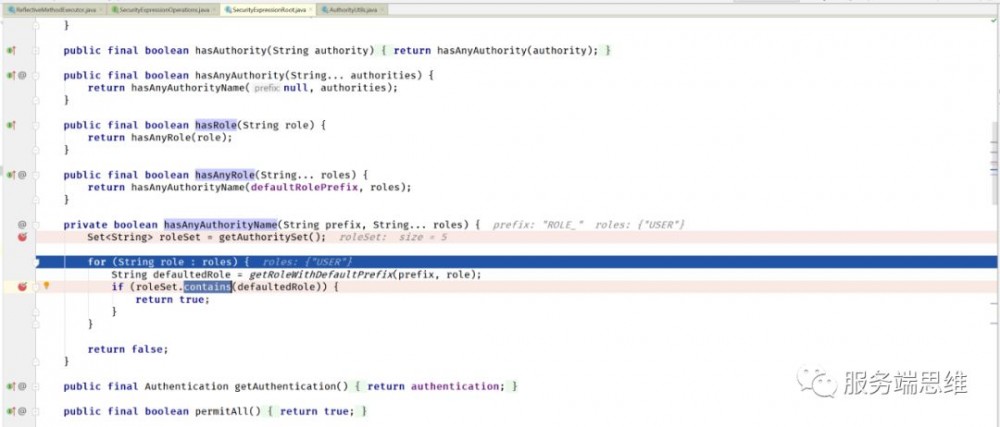The height and width of the screenshot is (427, 1000).
Task: Click the highlighted hasAnyRole method name
Action: (x=224, y=175)
